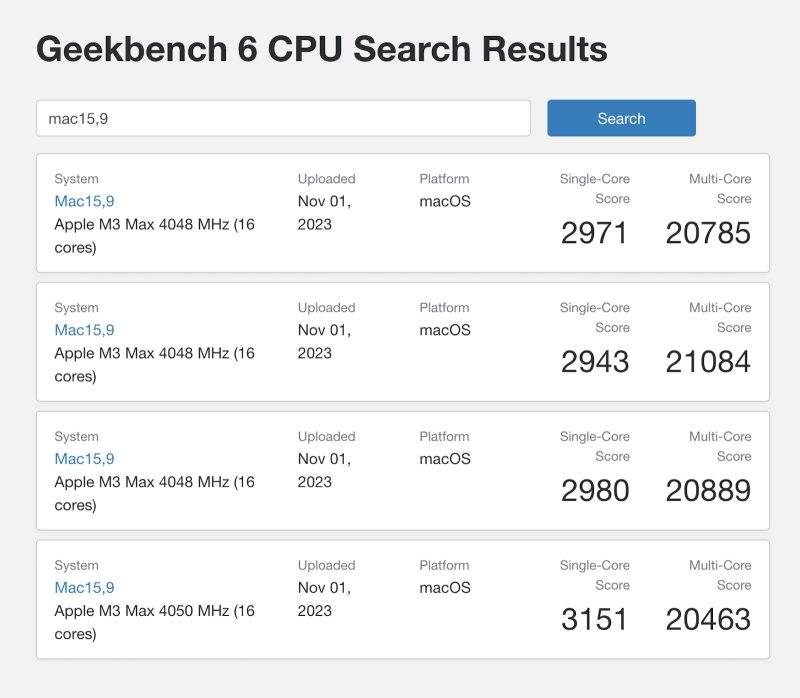
Task: Click the second result card
Action: point(400,341)
